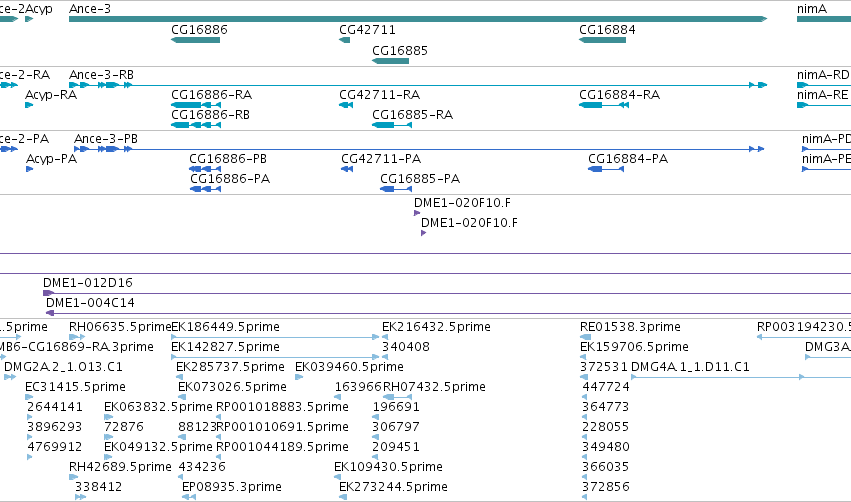Select the EK159706.5prime label
851x502 pixels.
(634, 347)
